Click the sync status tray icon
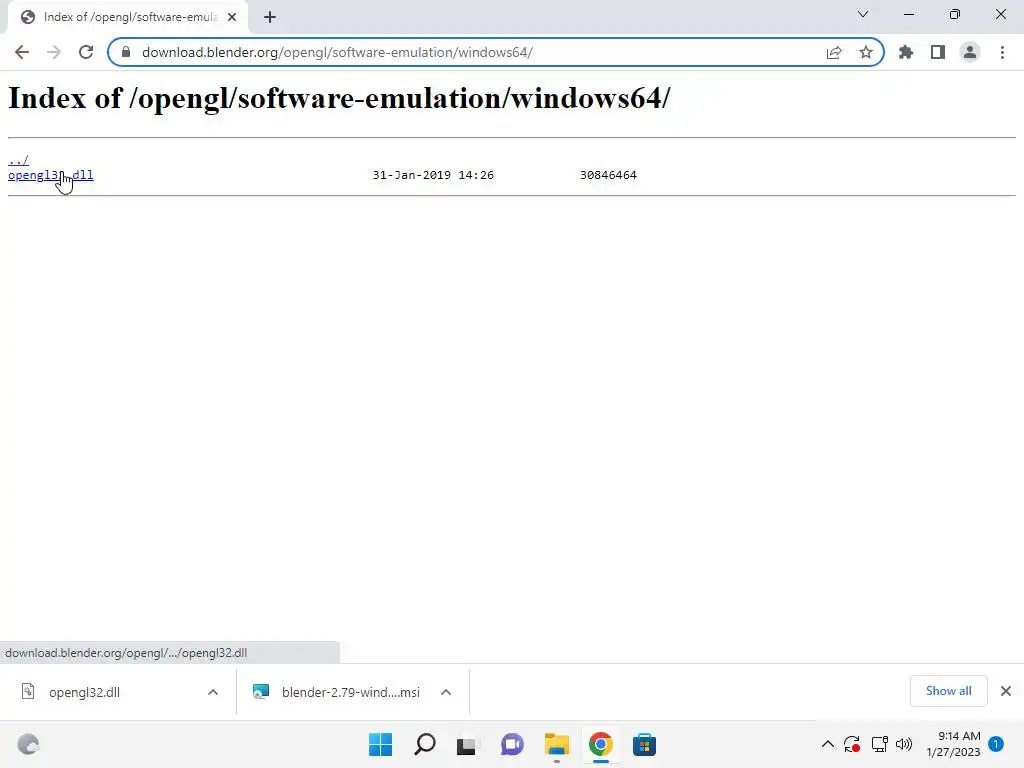The image size is (1024, 768). [852, 744]
